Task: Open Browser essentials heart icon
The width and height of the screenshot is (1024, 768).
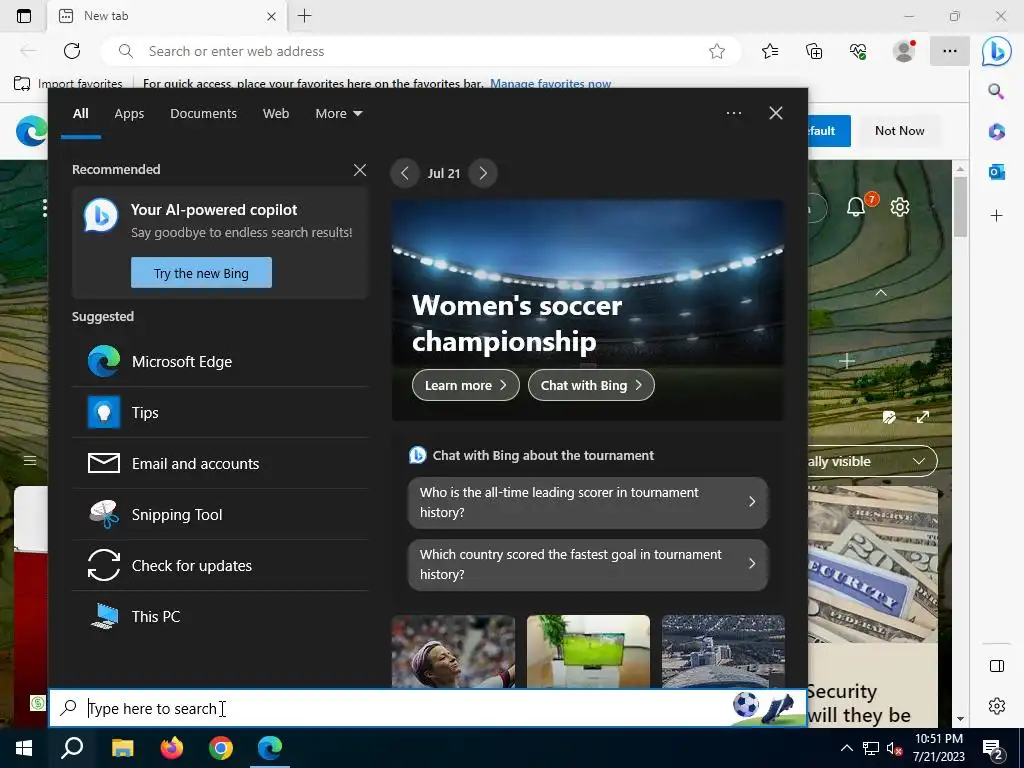Action: pos(858,52)
